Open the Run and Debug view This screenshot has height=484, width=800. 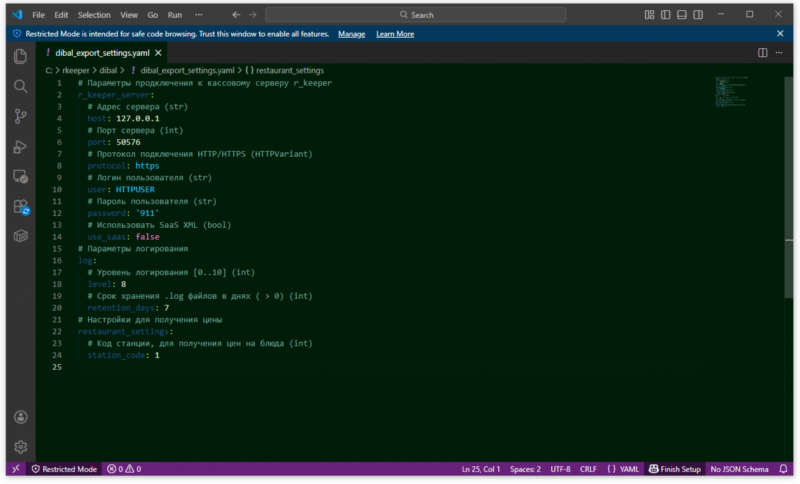tap(20, 147)
